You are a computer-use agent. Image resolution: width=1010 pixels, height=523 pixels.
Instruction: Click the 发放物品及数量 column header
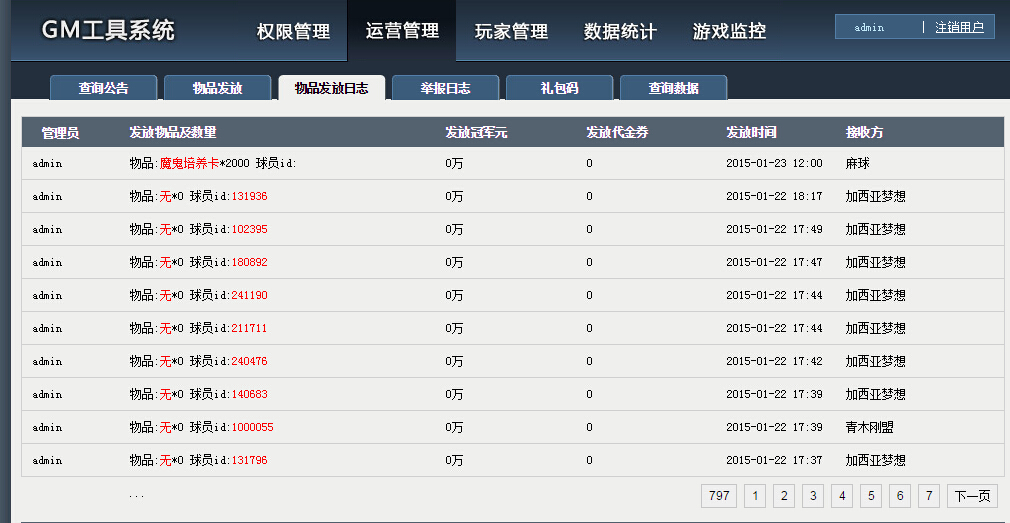[x=173, y=133]
